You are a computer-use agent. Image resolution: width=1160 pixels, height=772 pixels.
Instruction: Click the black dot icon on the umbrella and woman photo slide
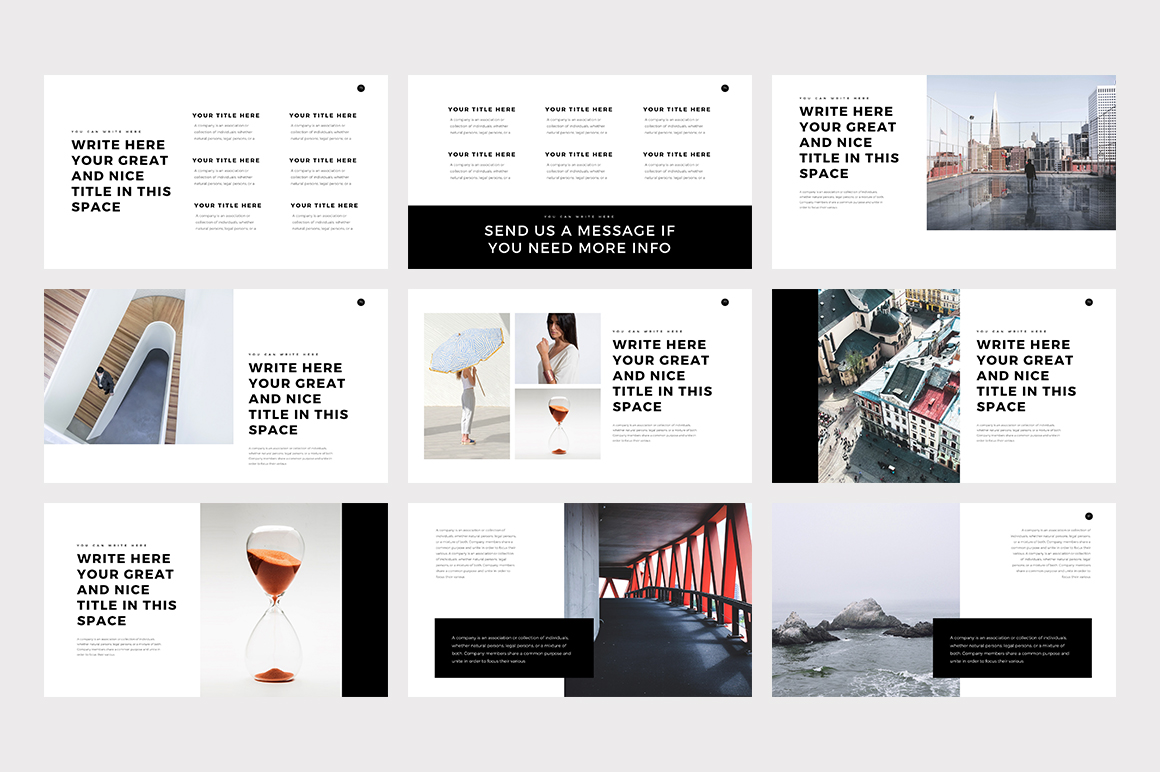(725, 302)
